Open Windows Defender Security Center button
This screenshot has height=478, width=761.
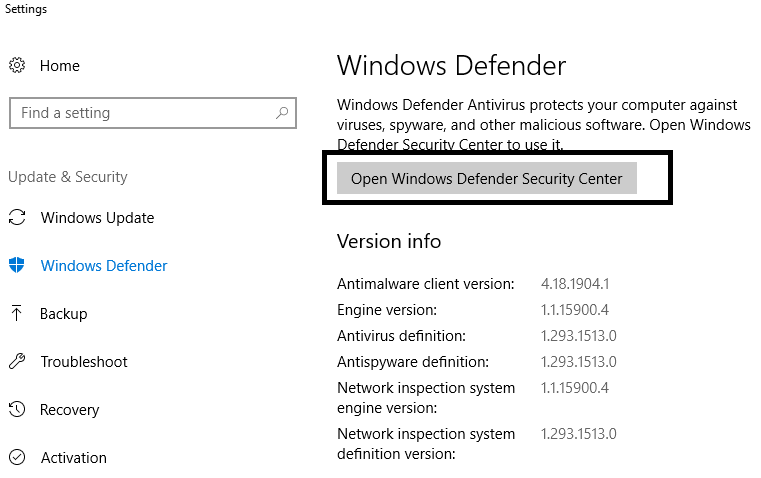pyautogui.click(x=487, y=178)
